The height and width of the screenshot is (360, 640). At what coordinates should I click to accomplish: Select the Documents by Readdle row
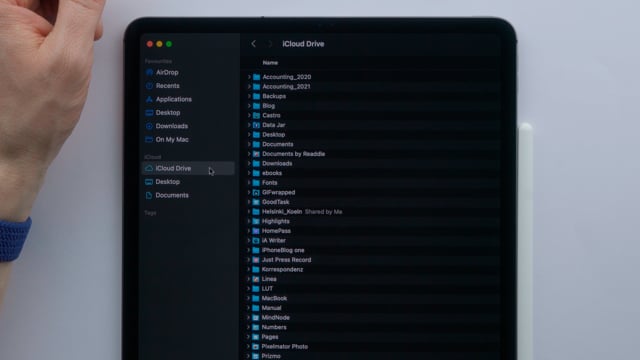(372, 154)
